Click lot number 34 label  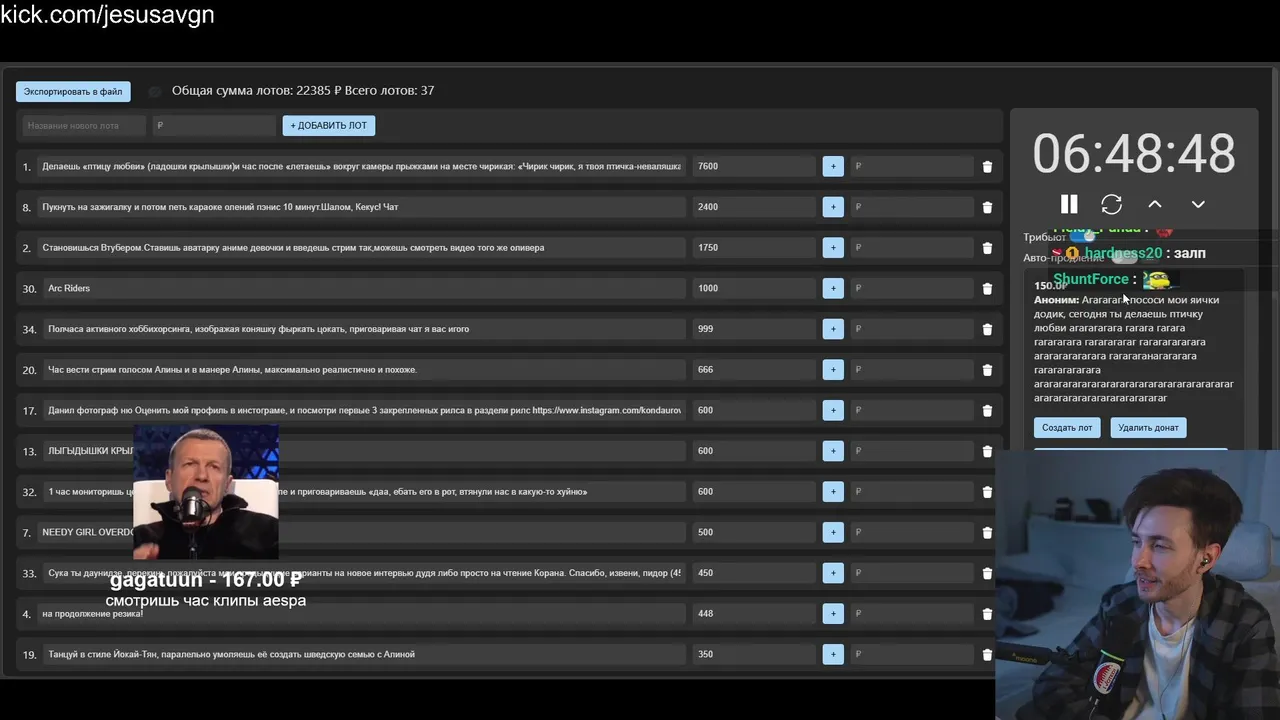coord(29,329)
